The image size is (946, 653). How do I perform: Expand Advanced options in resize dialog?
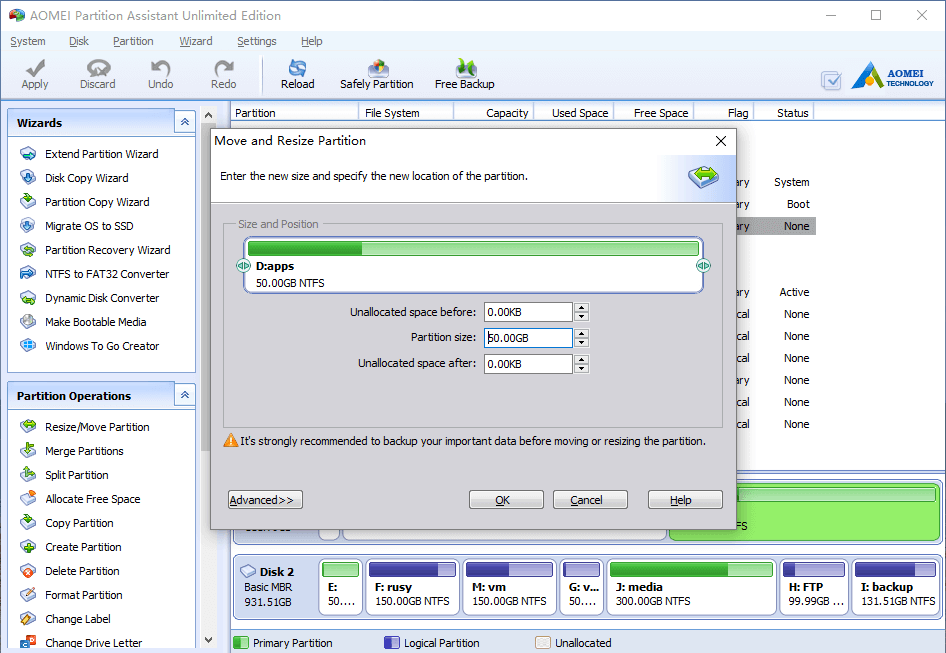tap(265, 500)
